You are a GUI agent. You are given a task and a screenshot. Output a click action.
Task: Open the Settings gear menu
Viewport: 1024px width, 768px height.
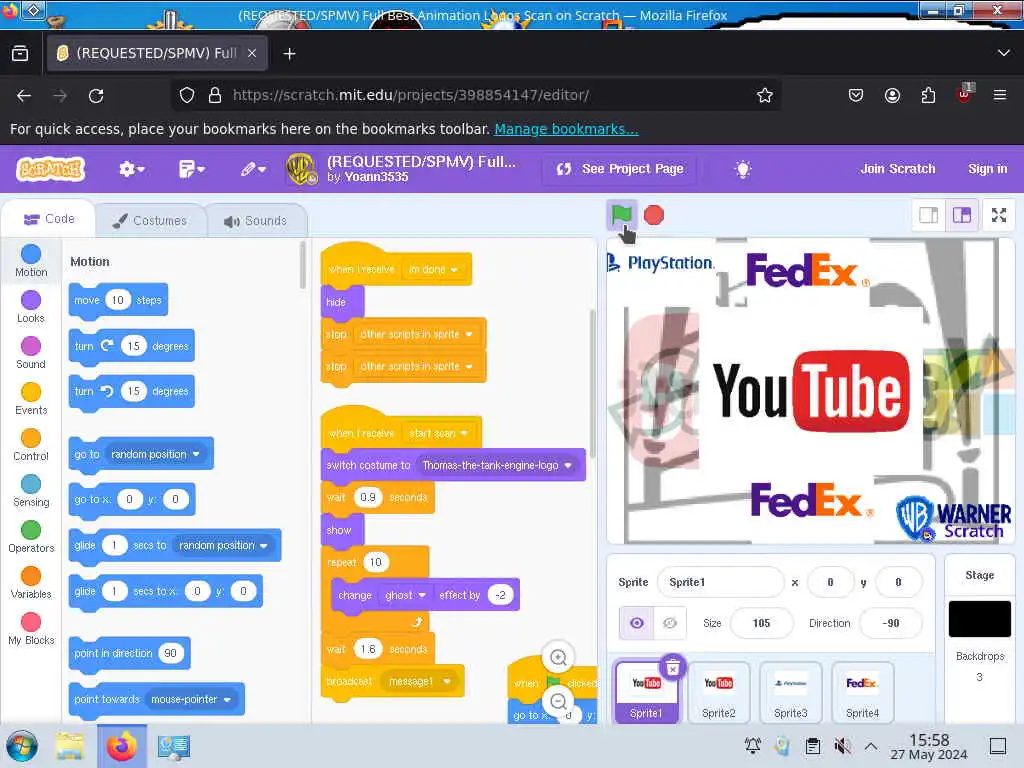click(131, 169)
